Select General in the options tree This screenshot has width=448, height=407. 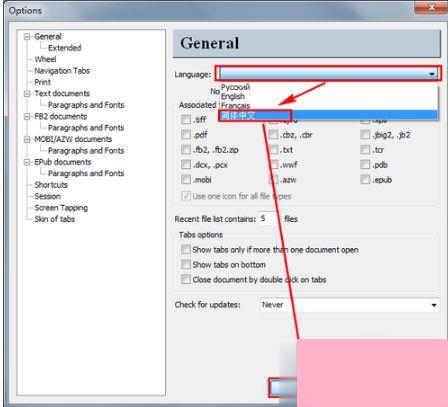pos(48,37)
